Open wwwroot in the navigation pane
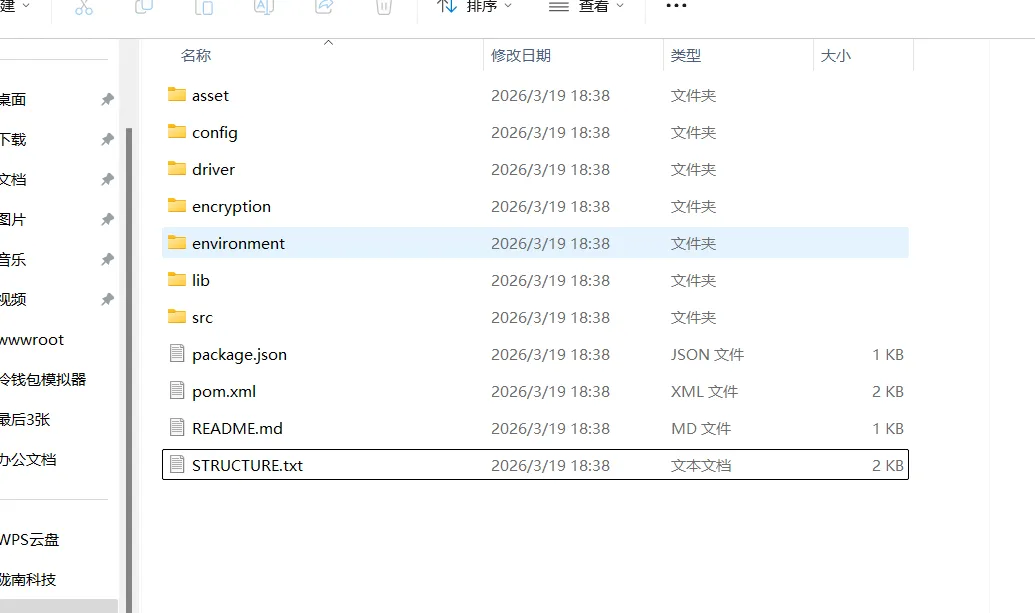1035x613 pixels. click(32, 340)
